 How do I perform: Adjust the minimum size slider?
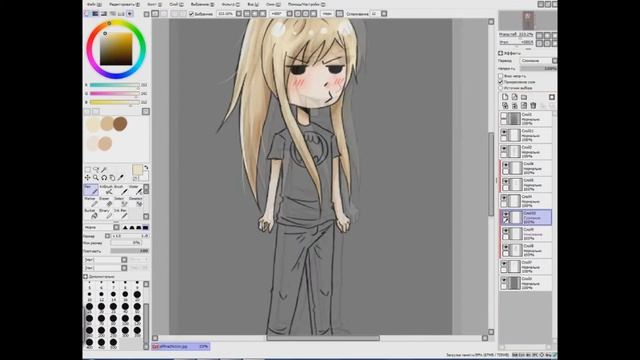tap(126, 243)
